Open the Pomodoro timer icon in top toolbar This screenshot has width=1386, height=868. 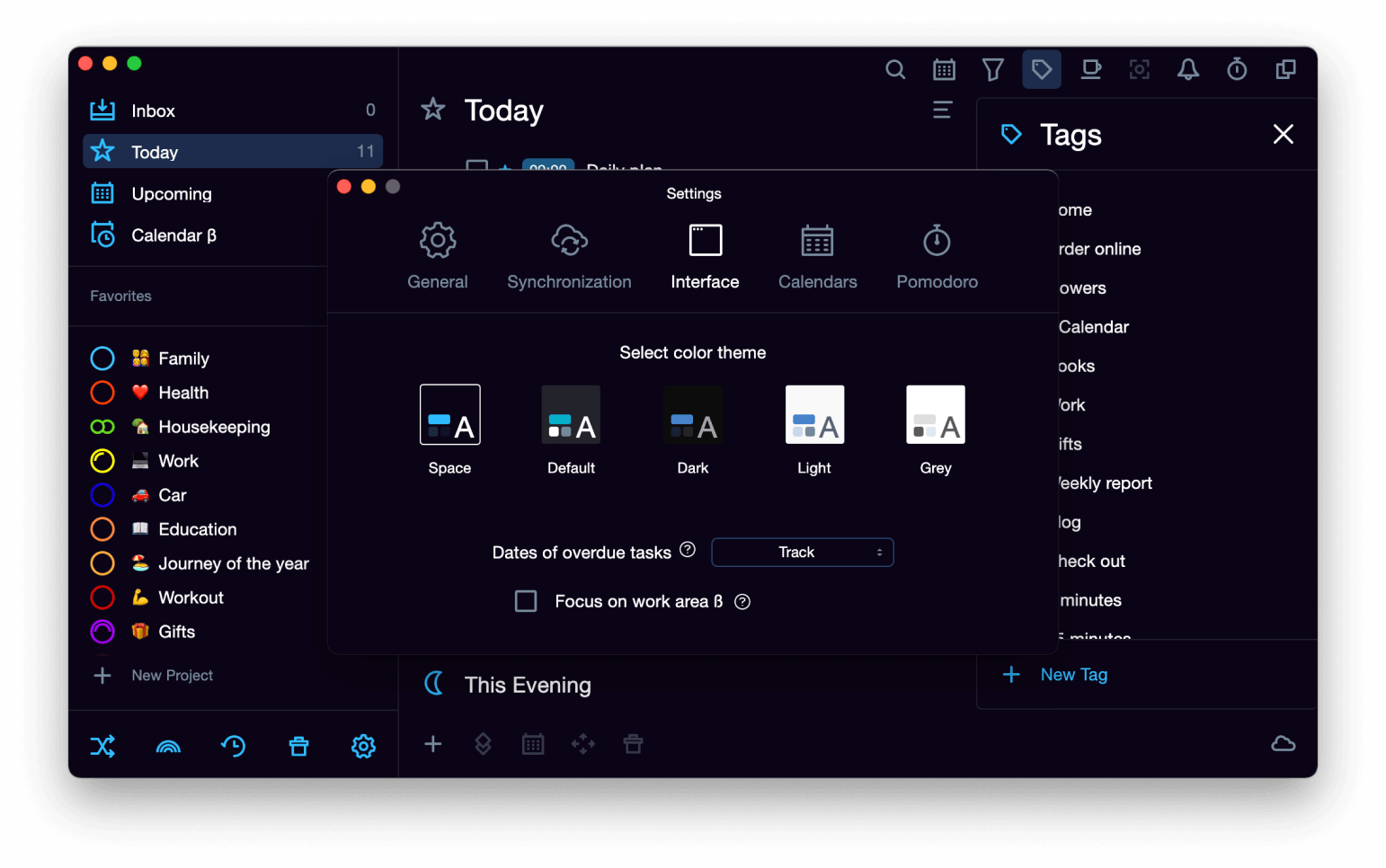coord(1237,69)
